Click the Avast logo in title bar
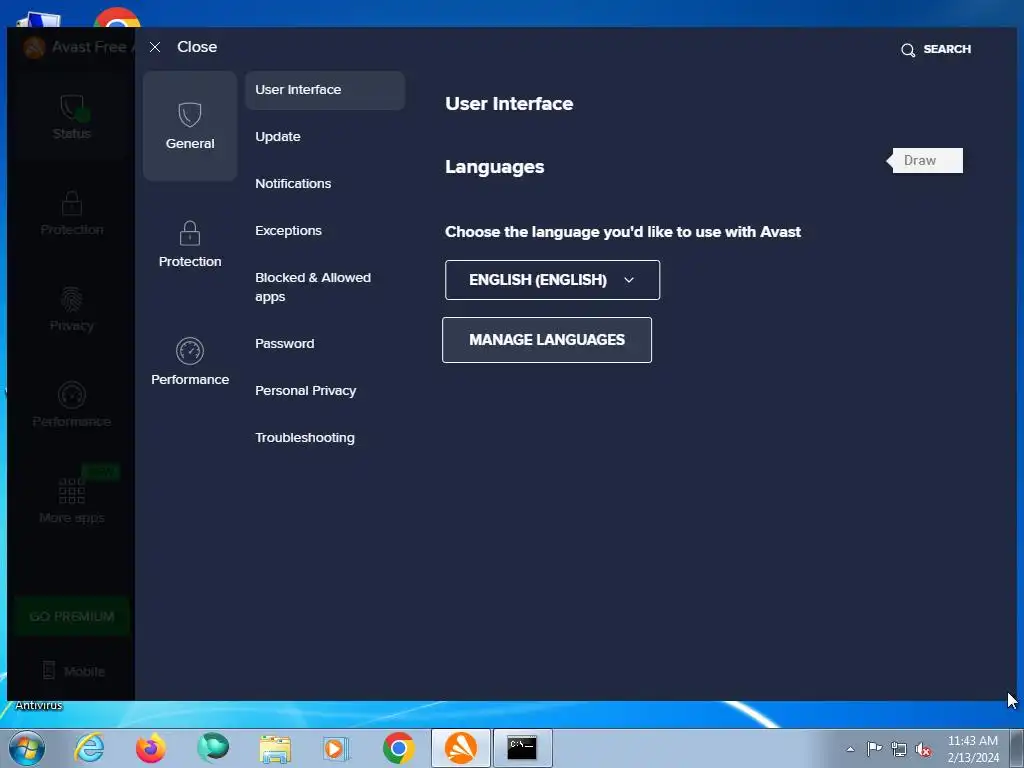This screenshot has width=1024, height=768. (34, 48)
